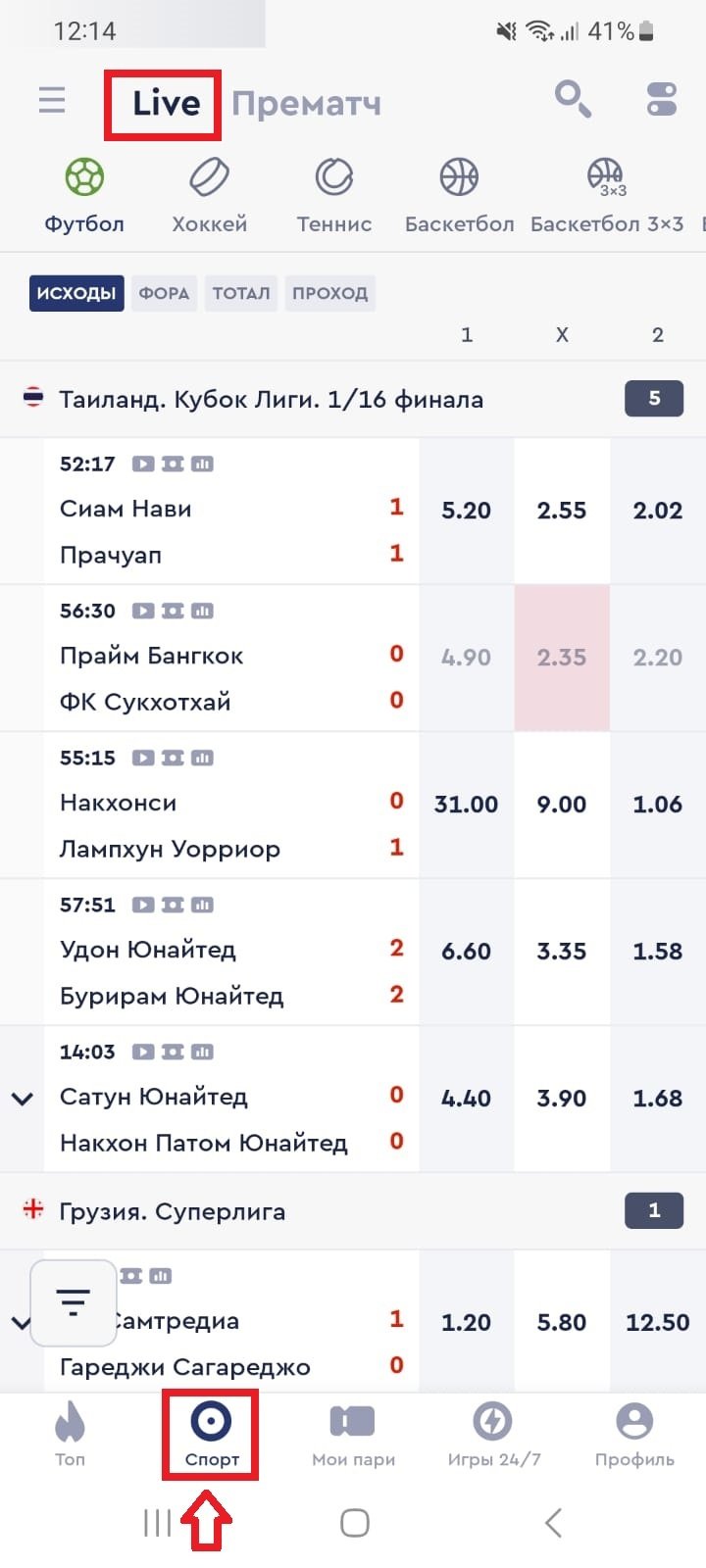Open Профиль in the bottom navigation
Image resolution: width=706 pixels, height=1568 pixels.
coord(634,1433)
